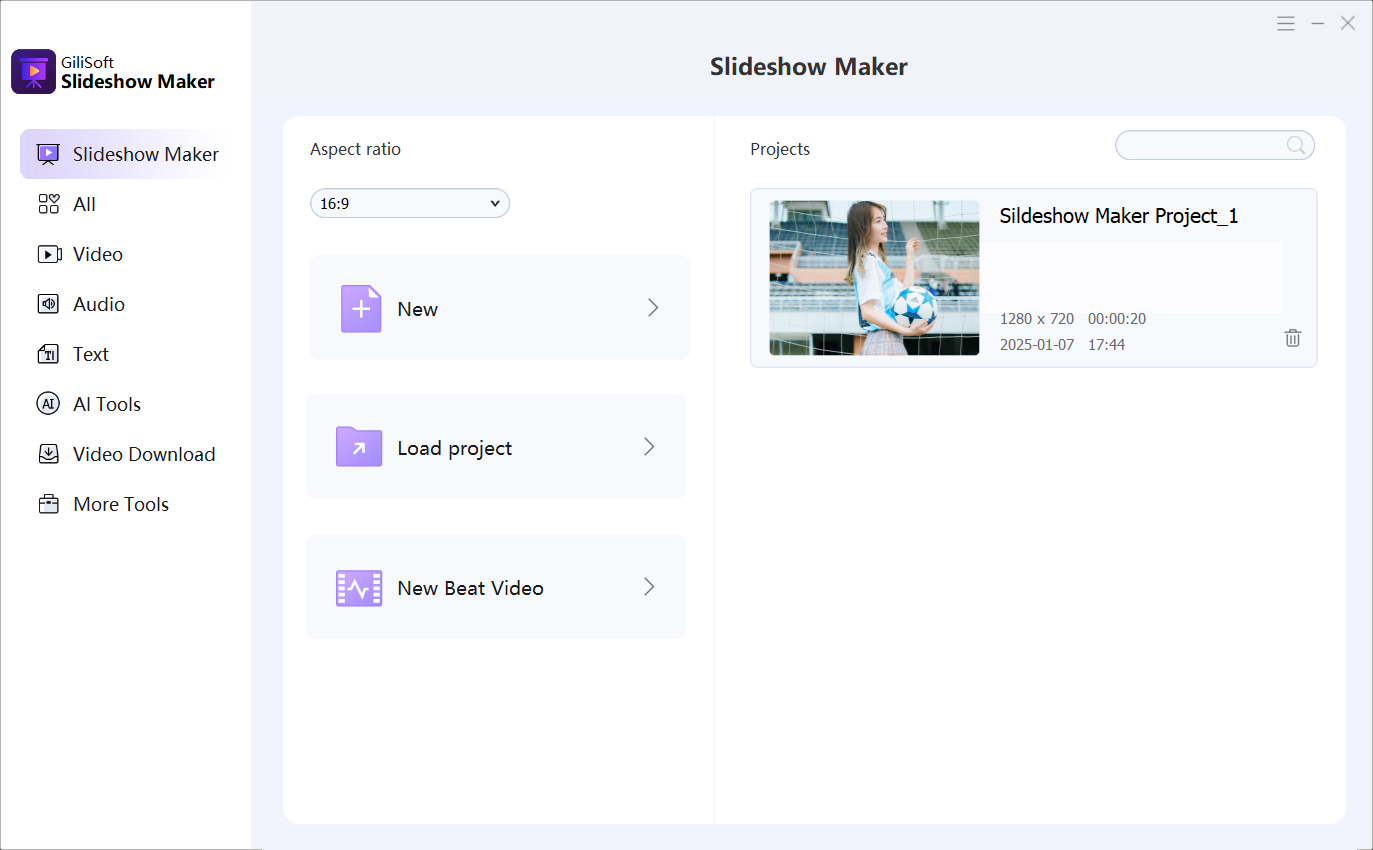Click the 17:44 time text
Screen dimensions: 1373x850
(x=1107, y=345)
